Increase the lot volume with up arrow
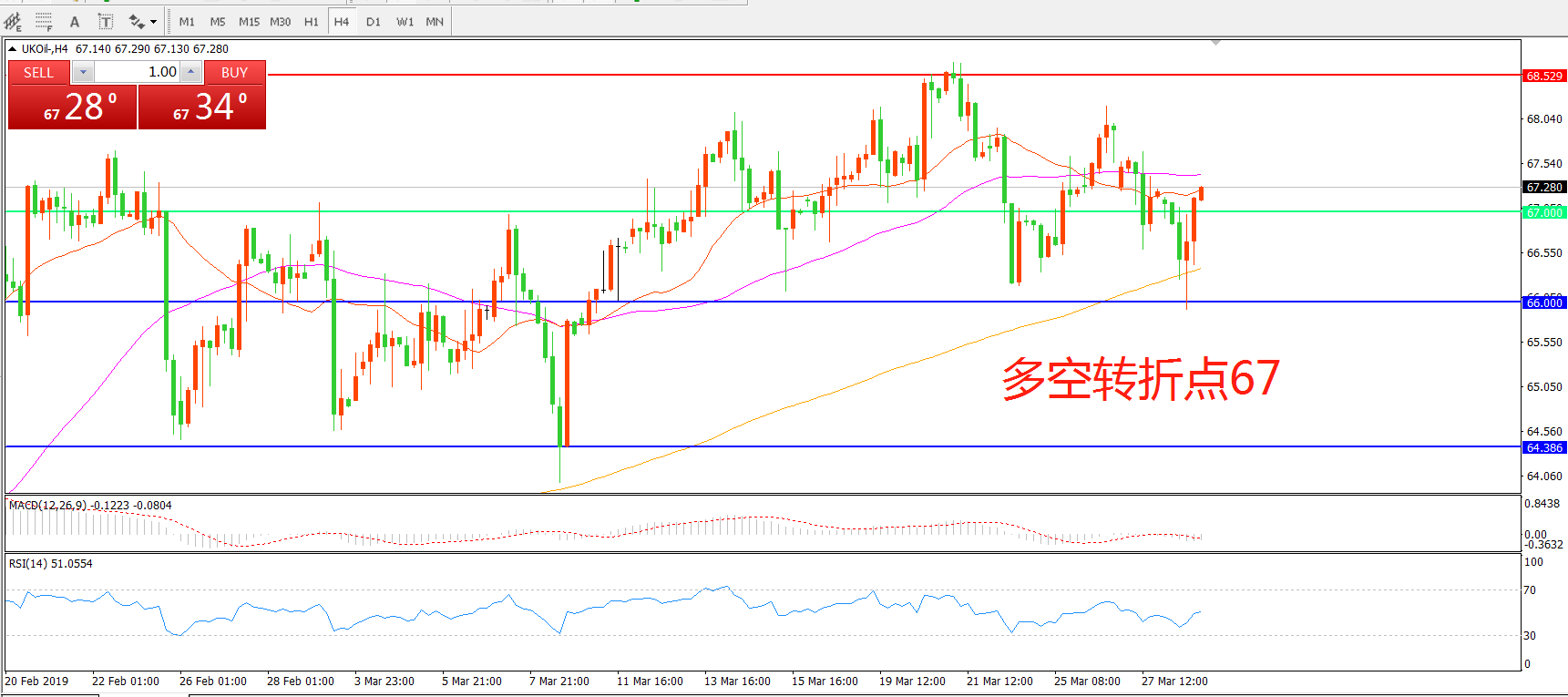This screenshot has height=697, width=1568. 190,72
